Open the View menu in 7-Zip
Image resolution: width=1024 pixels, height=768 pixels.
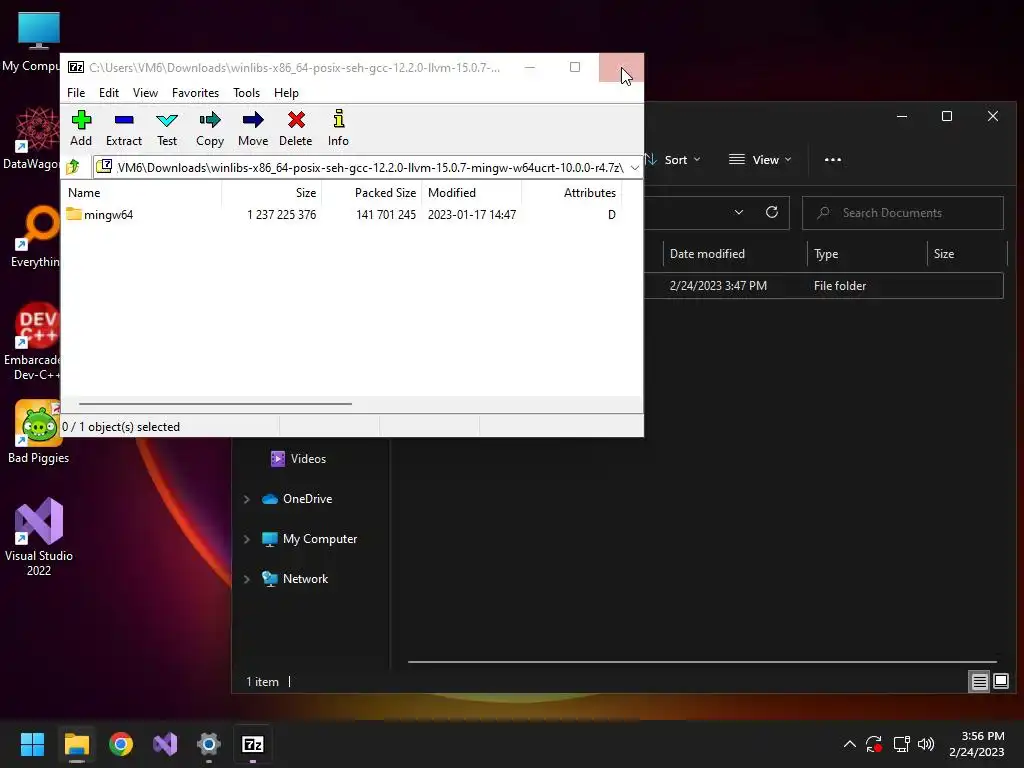click(x=145, y=93)
